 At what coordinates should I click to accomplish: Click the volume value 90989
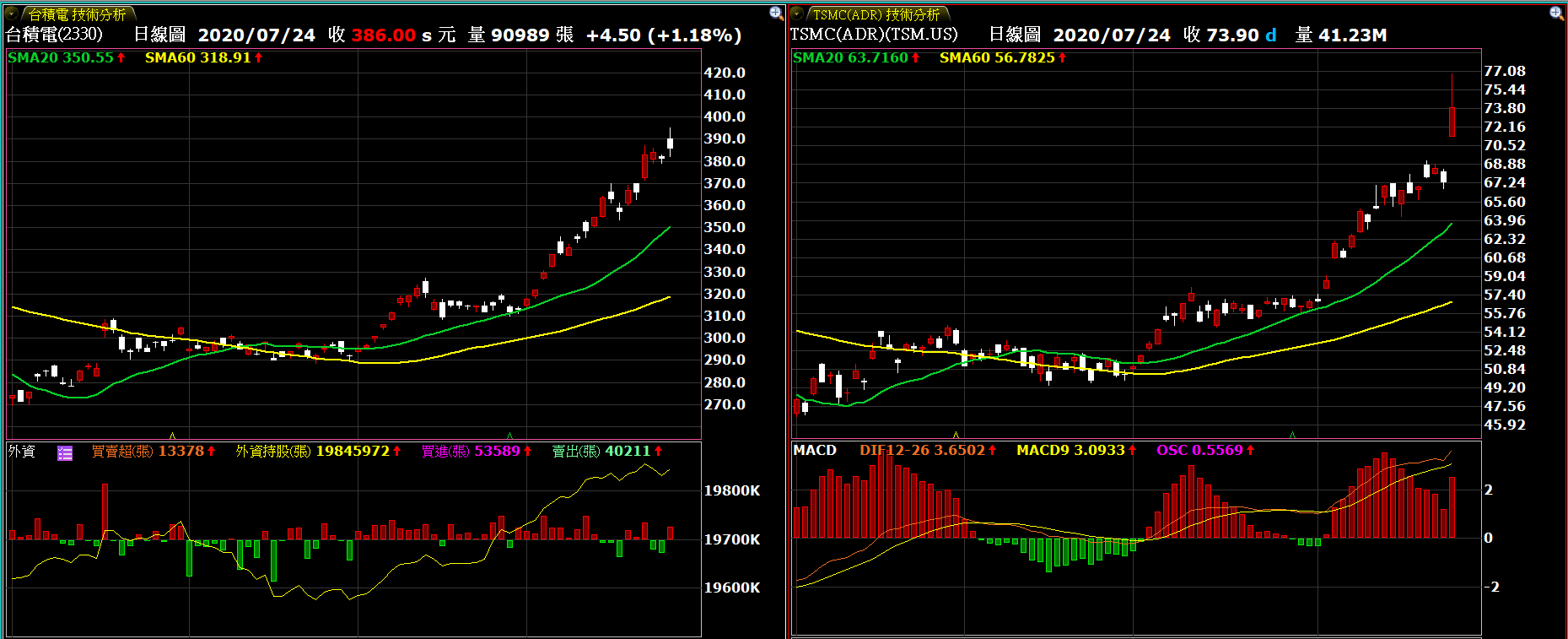520,35
